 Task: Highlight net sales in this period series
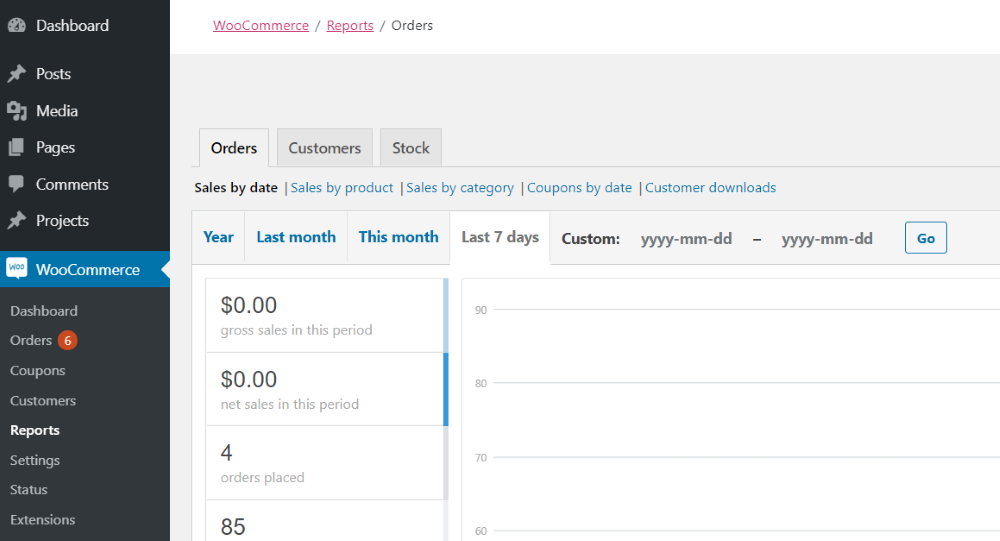pos(327,389)
